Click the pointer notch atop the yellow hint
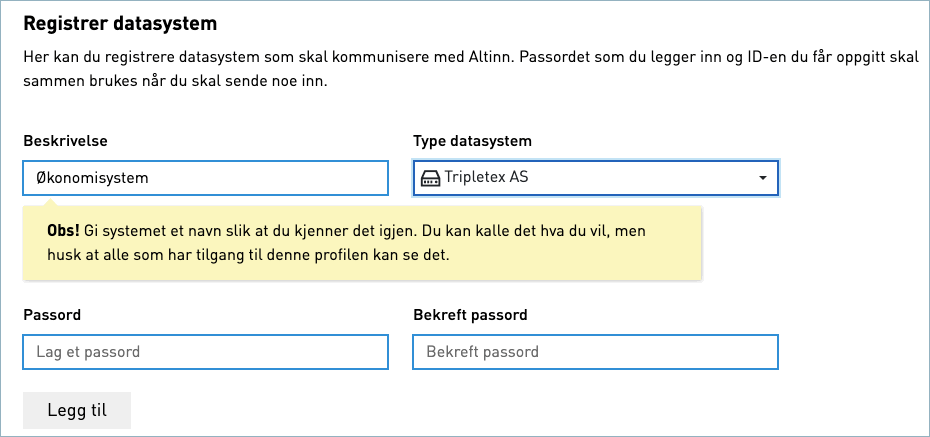The image size is (930, 437). (x=50, y=202)
